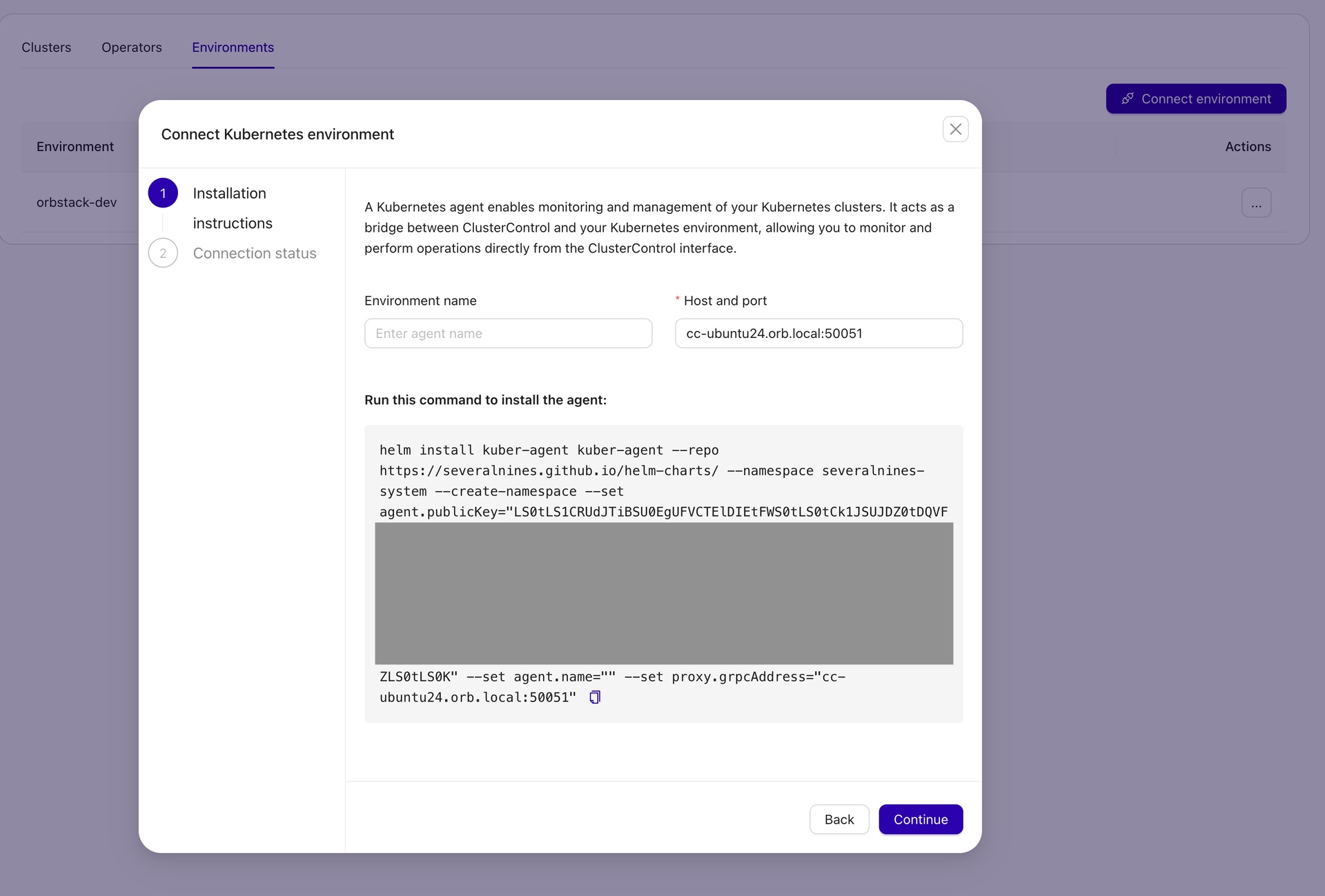This screenshot has height=896, width=1325.
Task: Select the orbstack-dev environment row
Action: pos(77,202)
